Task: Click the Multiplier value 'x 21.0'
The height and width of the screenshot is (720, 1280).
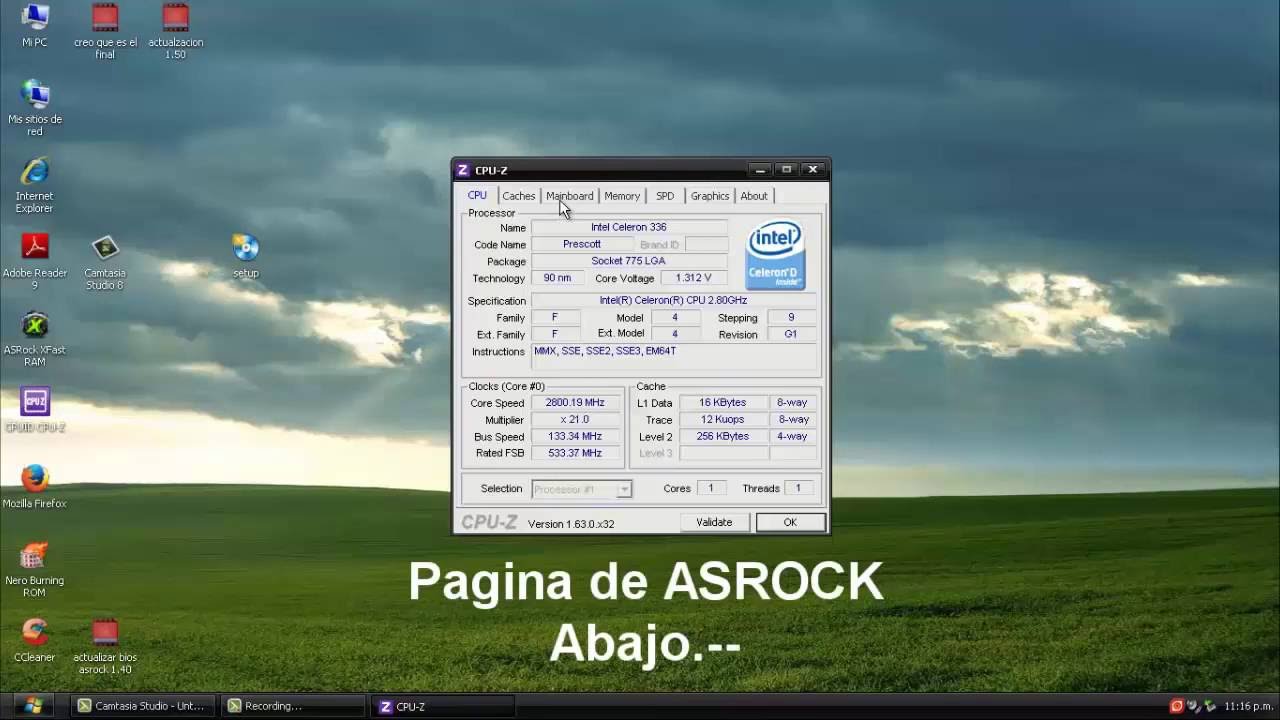Action: tap(575, 420)
